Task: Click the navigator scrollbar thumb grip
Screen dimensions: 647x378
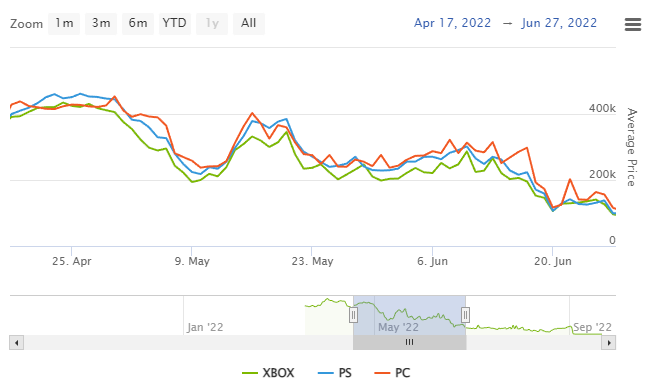Action: click(409, 343)
